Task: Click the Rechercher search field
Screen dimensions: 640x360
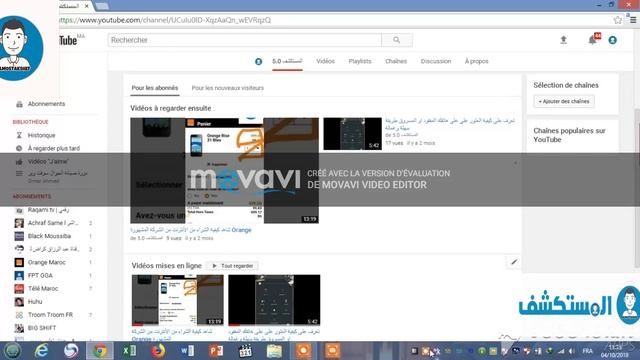Action: pos(244,40)
